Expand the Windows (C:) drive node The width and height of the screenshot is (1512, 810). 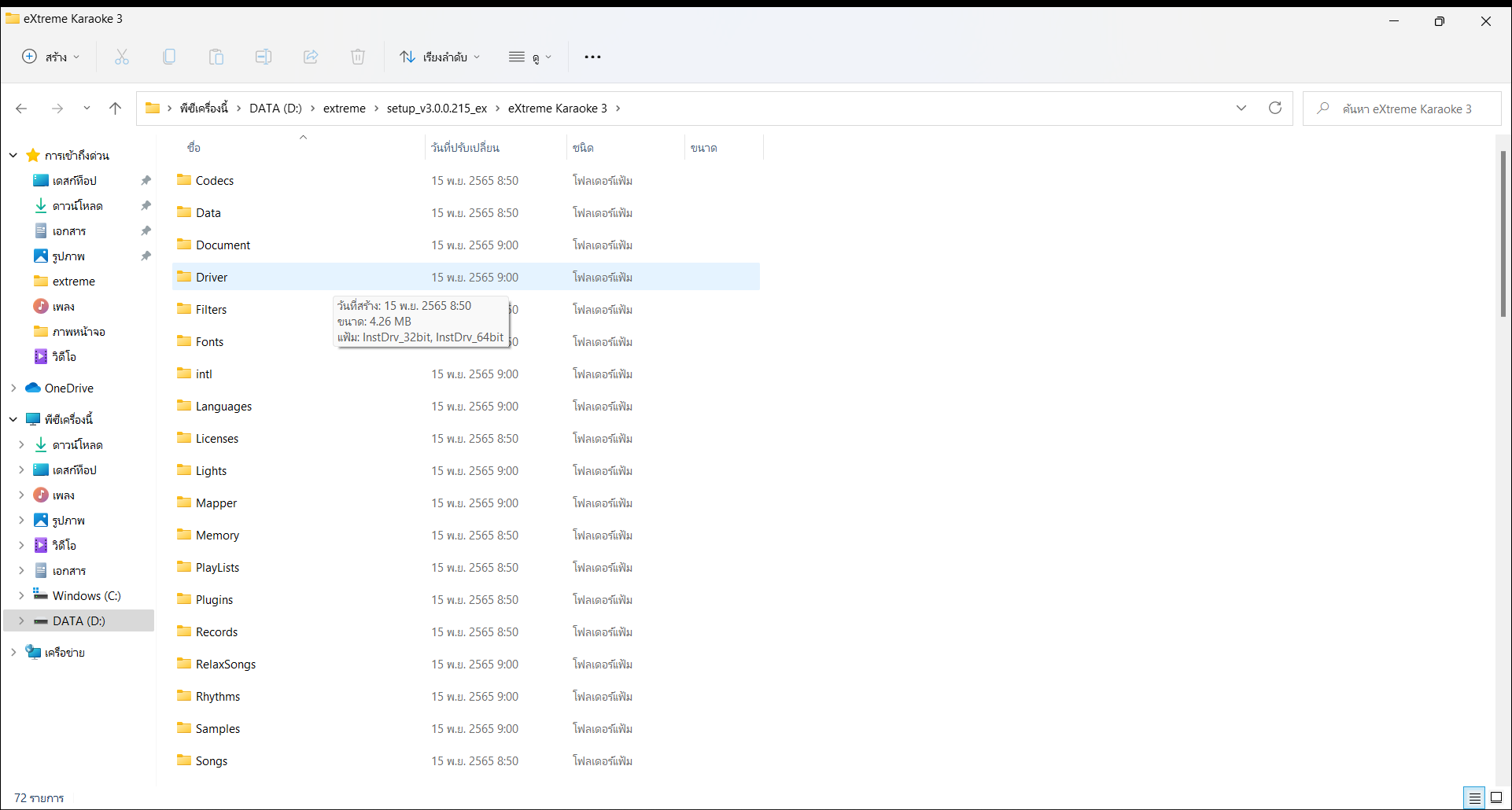click(21, 595)
